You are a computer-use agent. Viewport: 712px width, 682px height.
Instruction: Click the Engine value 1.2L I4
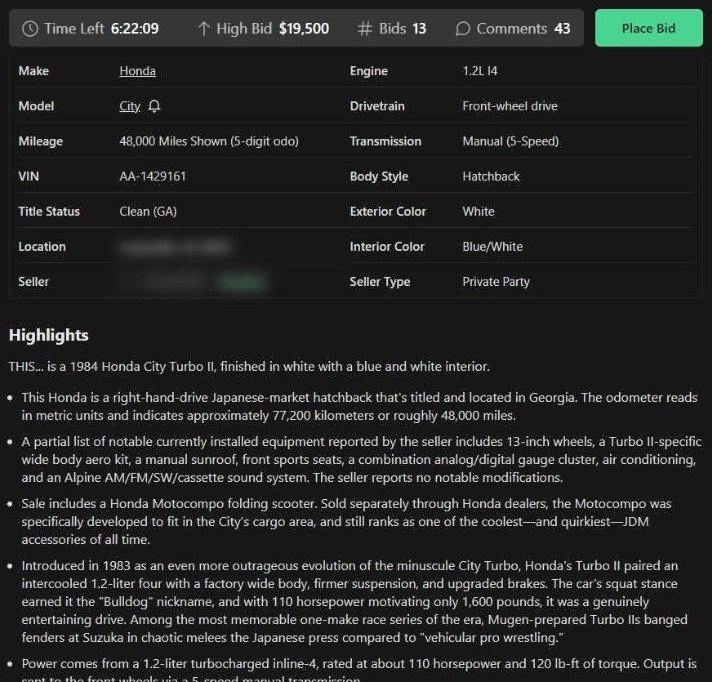point(480,71)
